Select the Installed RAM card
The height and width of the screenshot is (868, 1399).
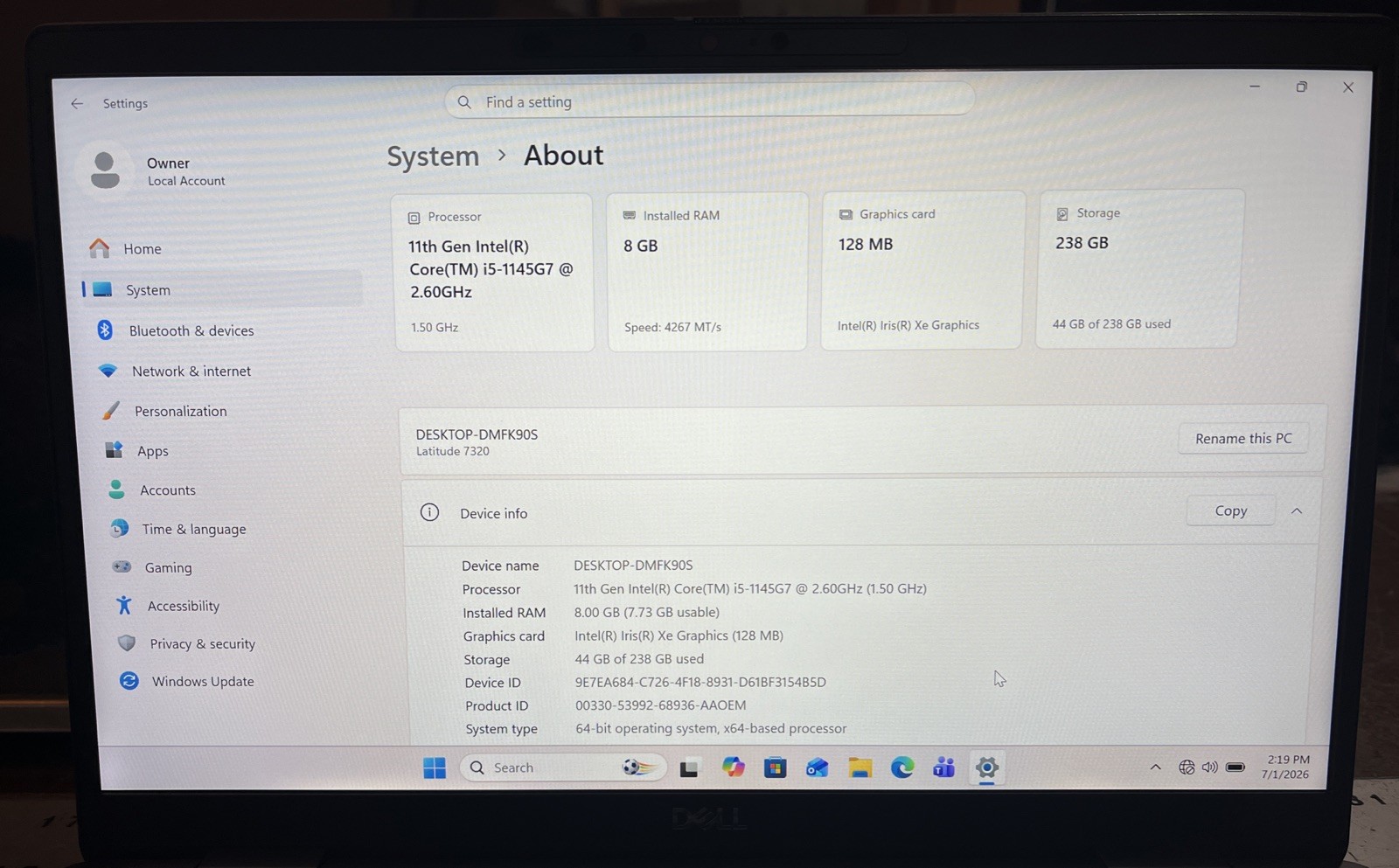point(706,272)
